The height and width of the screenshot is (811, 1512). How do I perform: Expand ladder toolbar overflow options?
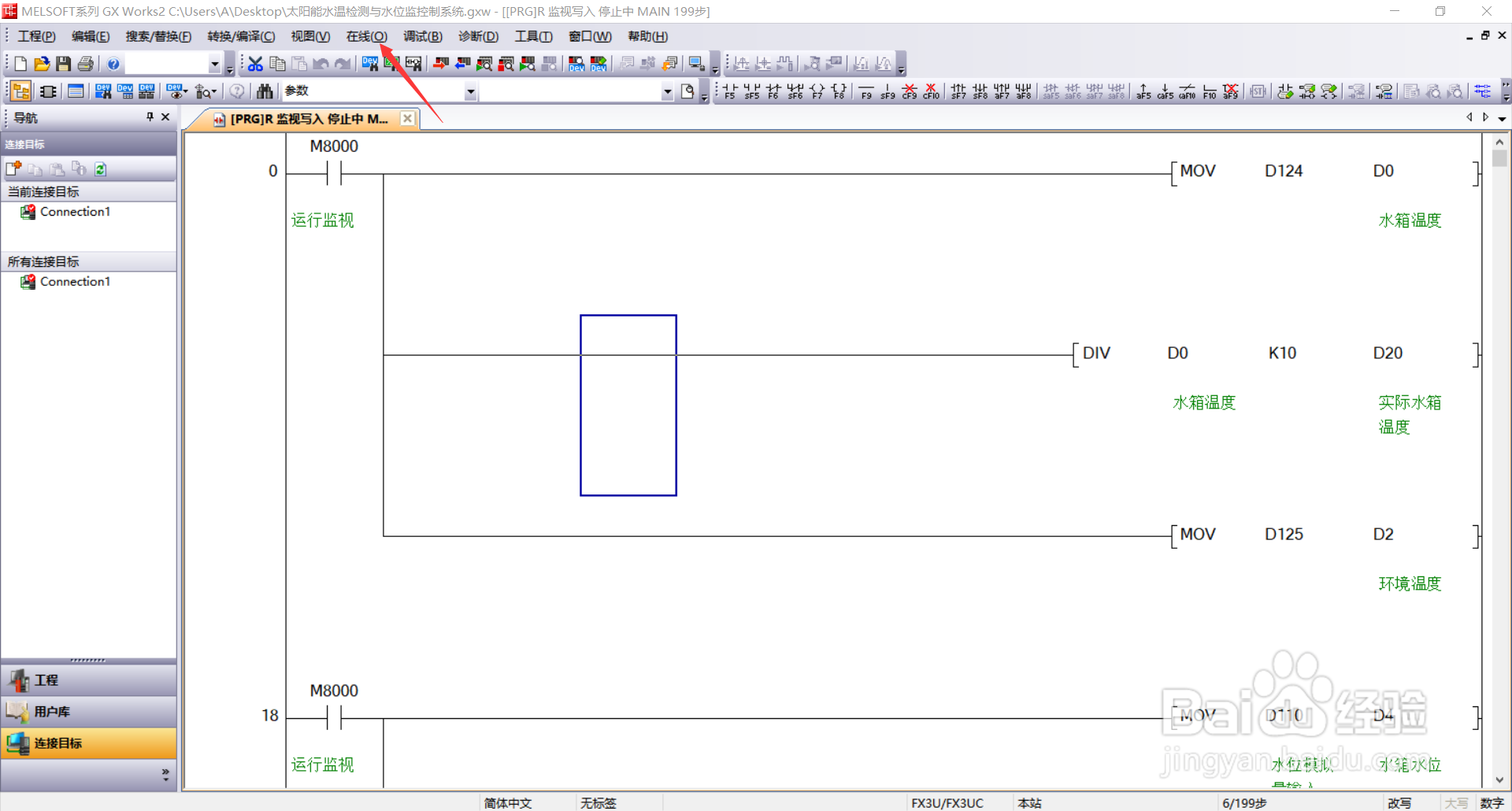point(1506,92)
